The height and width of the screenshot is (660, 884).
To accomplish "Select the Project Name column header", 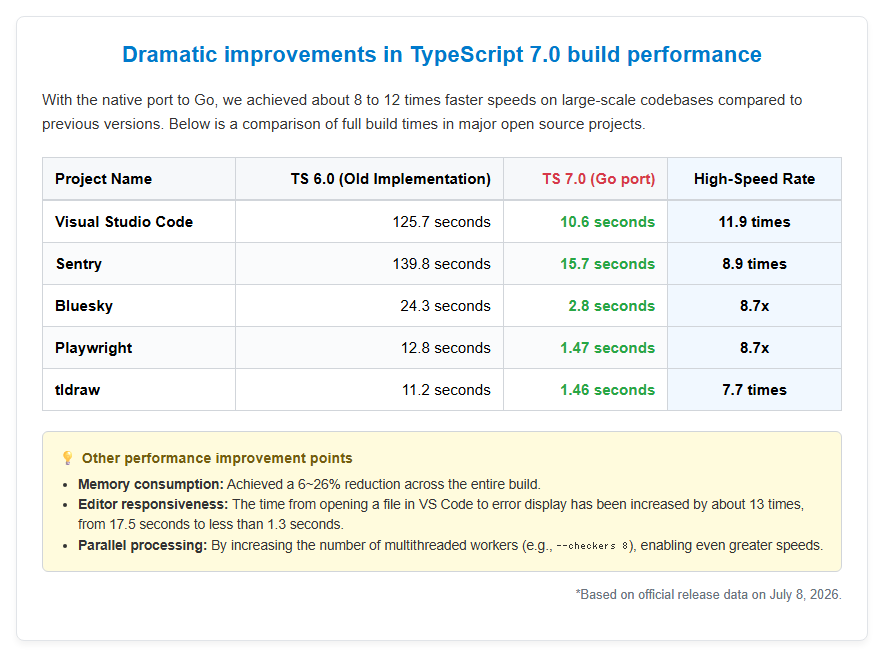I will click(103, 179).
